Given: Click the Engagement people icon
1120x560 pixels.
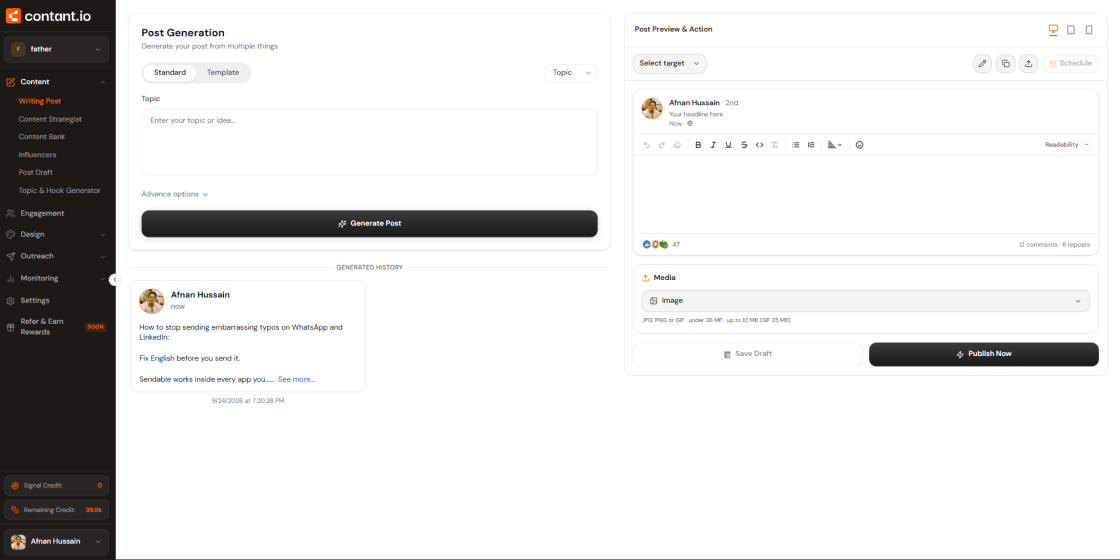Looking at the screenshot, I should (x=11, y=213).
